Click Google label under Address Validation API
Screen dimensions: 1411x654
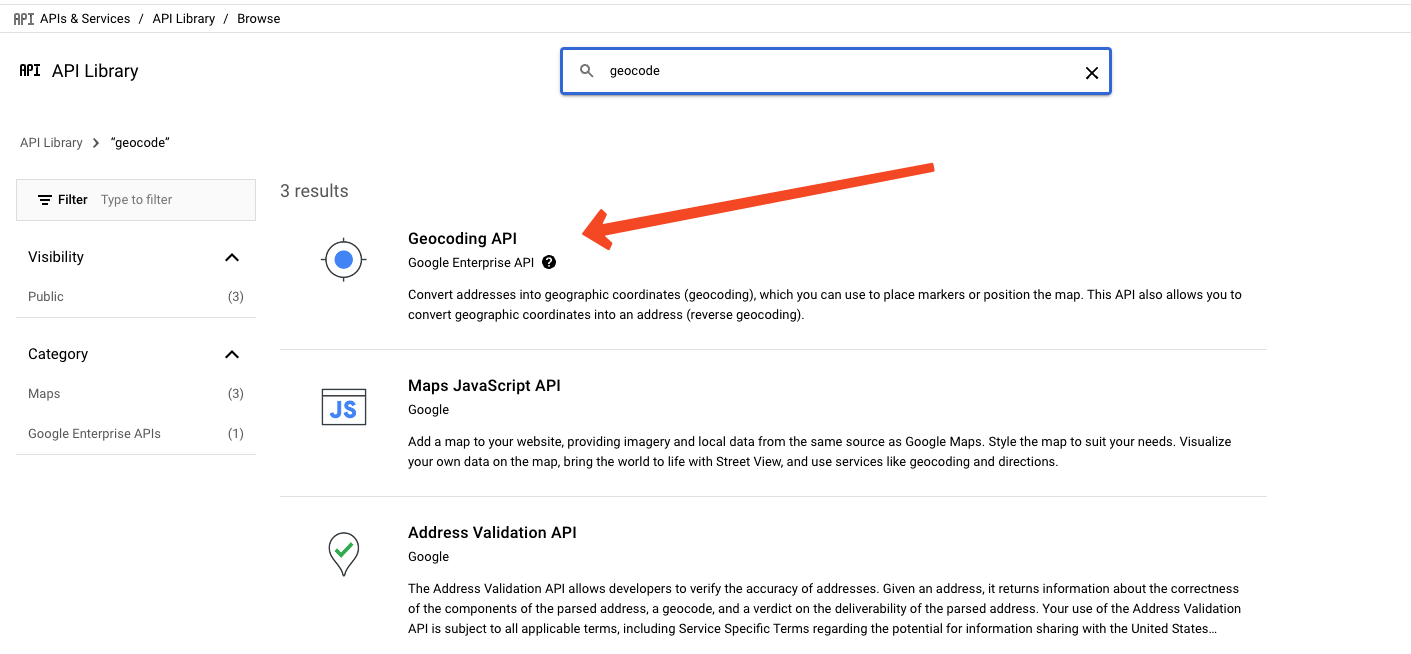tap(428, 557)
